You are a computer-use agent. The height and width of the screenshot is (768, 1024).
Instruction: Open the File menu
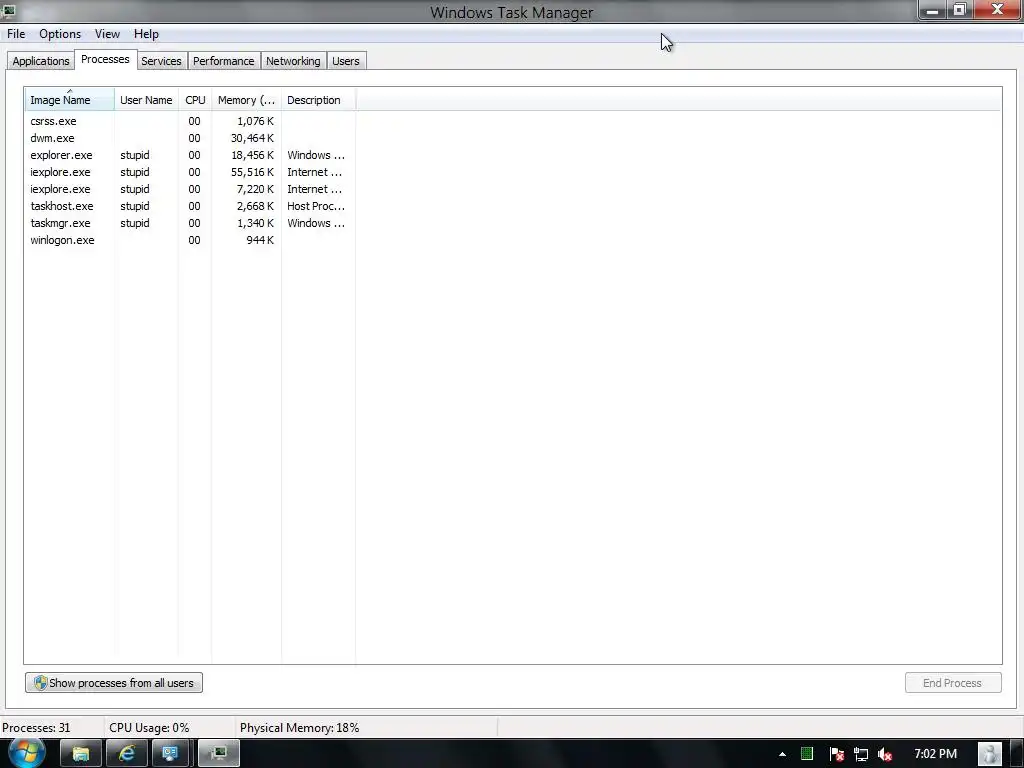pyautogui.click(x=16, y=34)
